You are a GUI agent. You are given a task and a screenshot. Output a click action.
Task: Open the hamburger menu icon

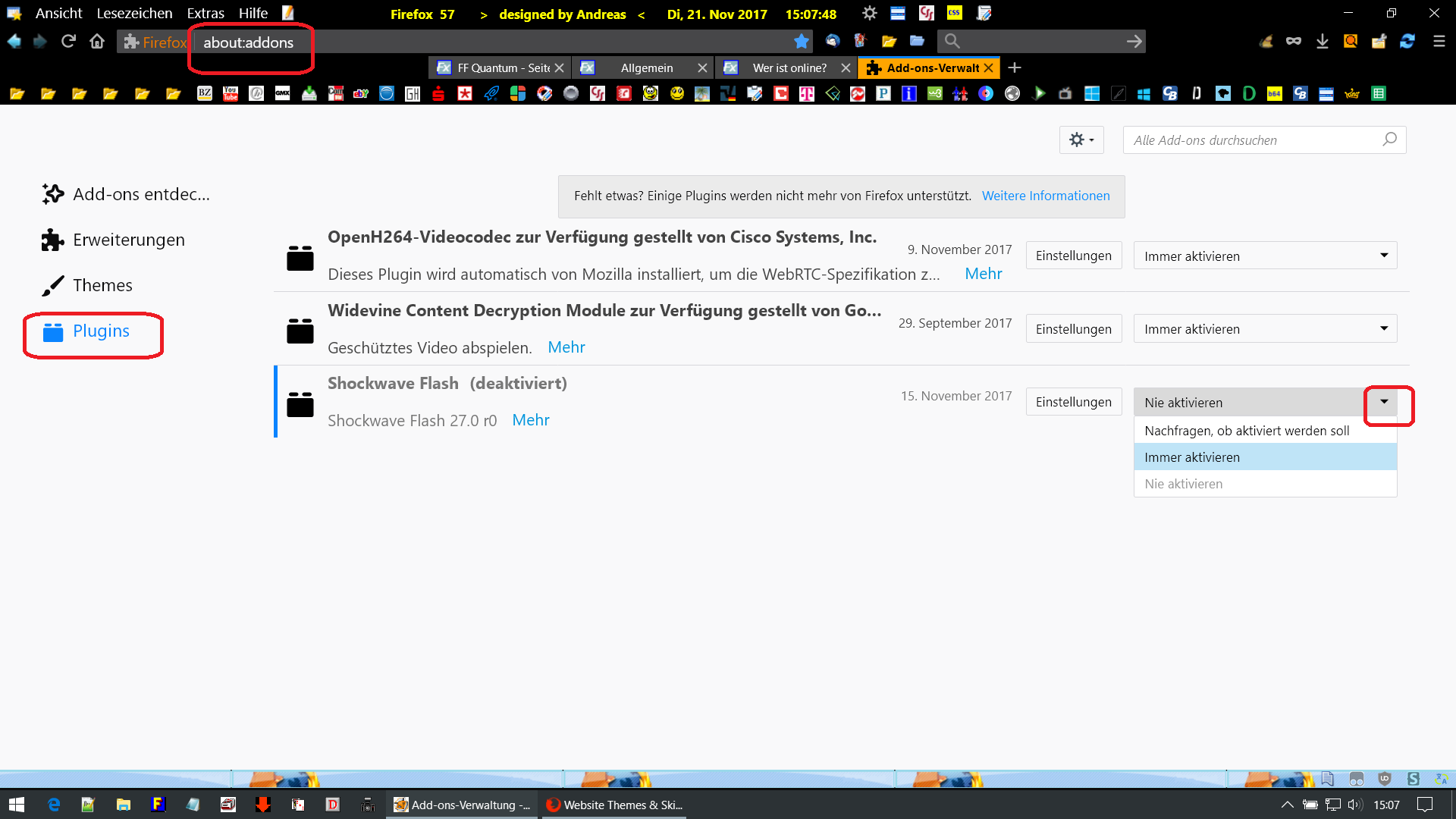1439,41
